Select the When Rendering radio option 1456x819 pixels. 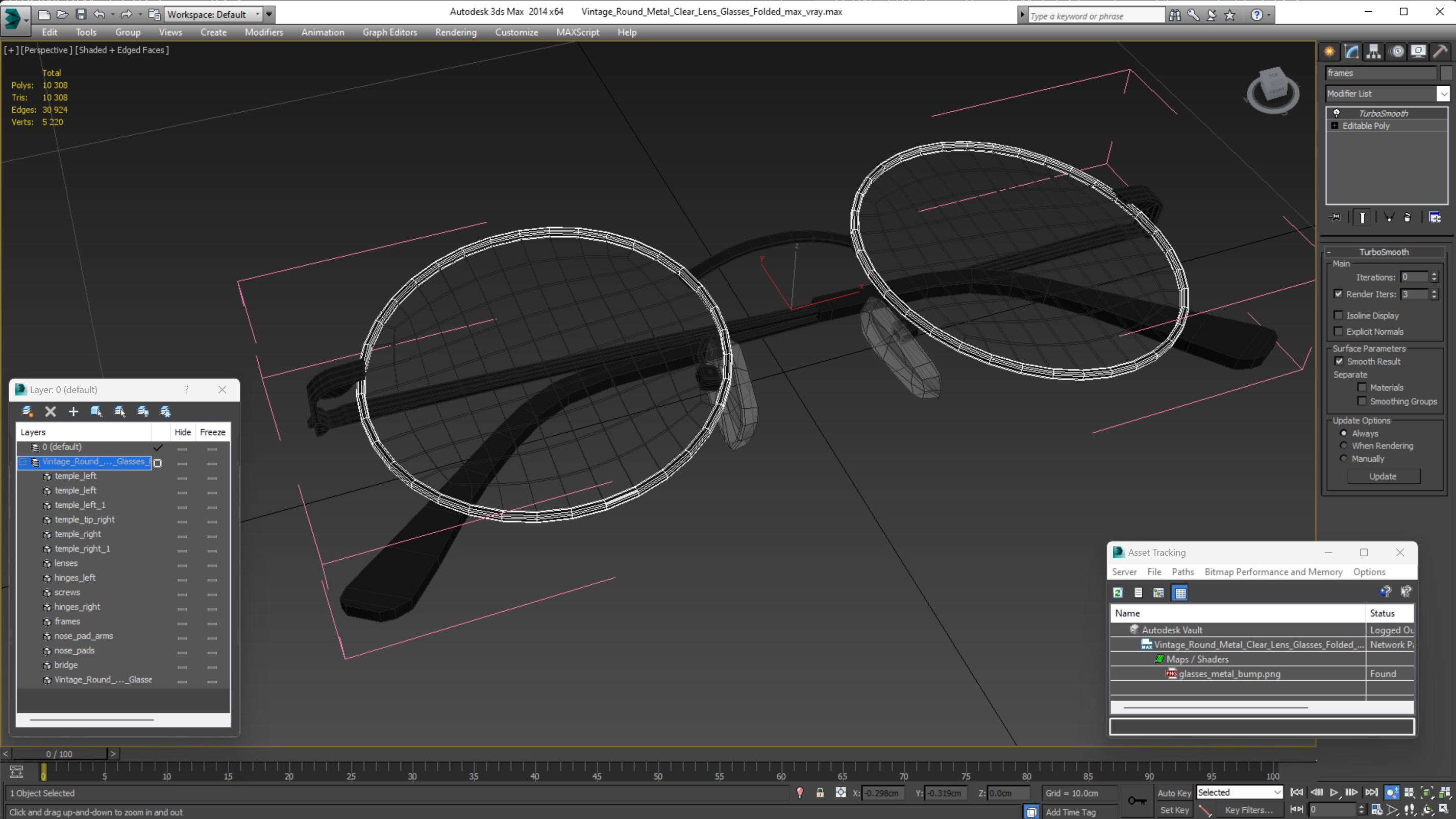click(x=1344, y=445)
